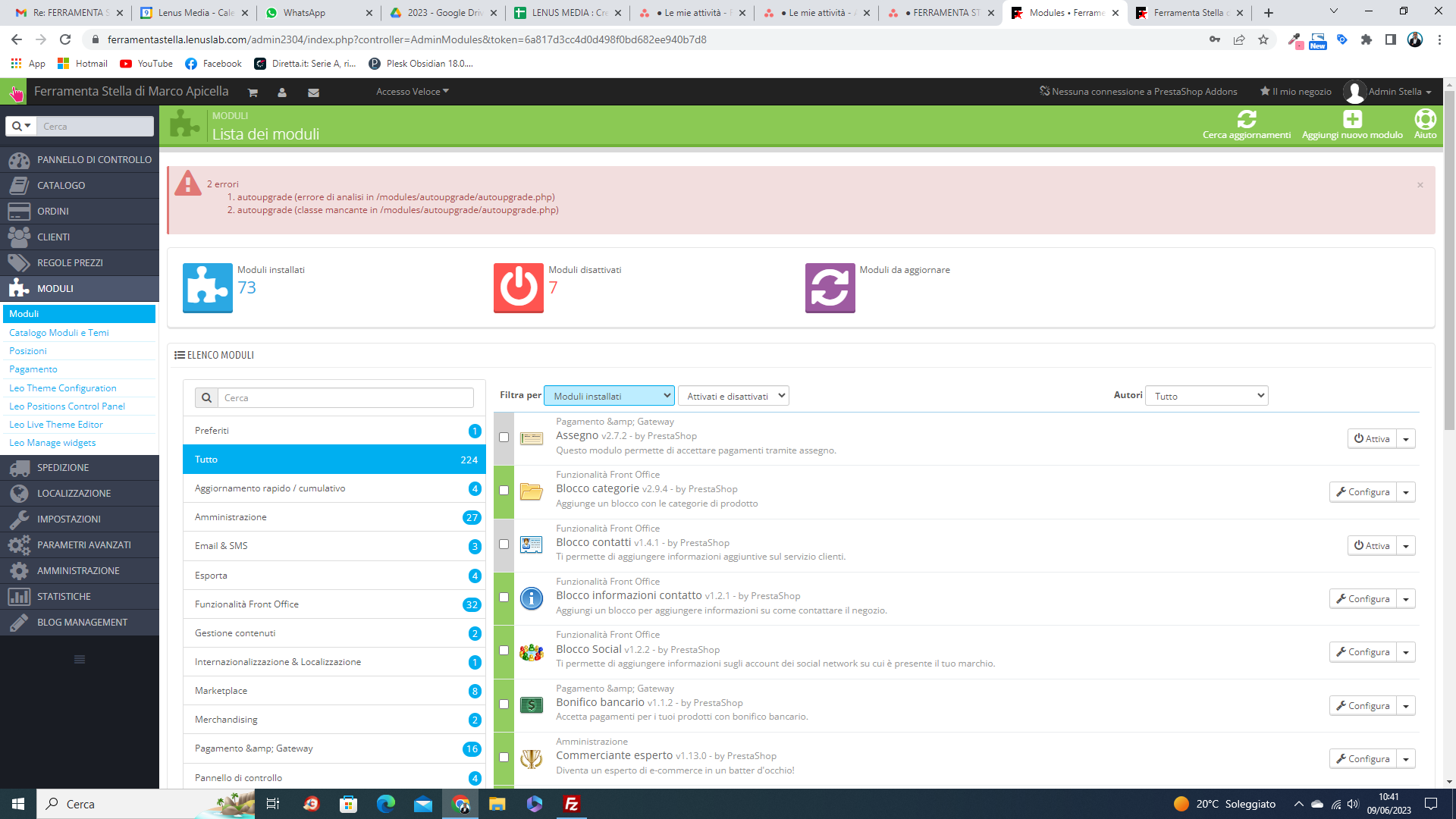This screenshot has width=1456, height=819.
Task: Click the Attiva button for Blocco contatti
Action: click(x=1372, y=545)
